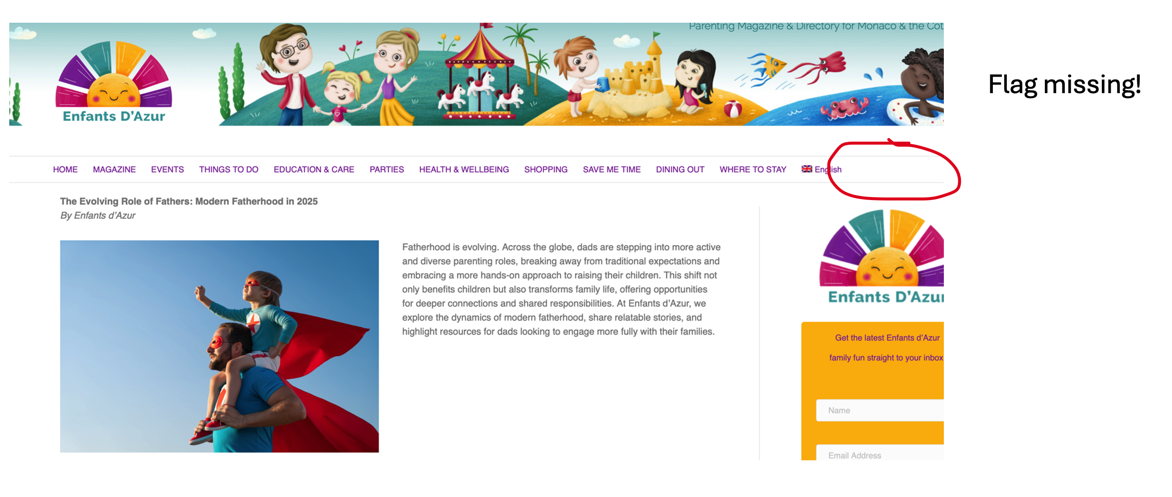Expand the English language selector

tap(821, 170)
